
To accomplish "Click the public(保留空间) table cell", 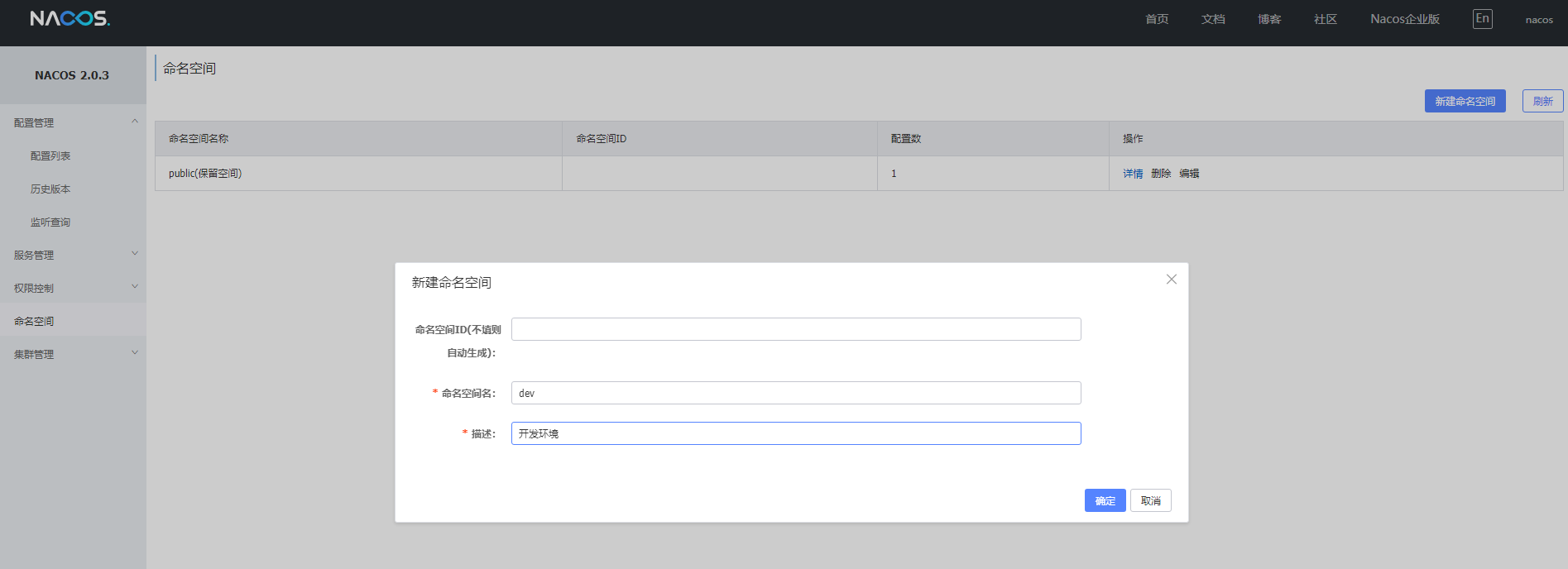I will click(358, 174).
